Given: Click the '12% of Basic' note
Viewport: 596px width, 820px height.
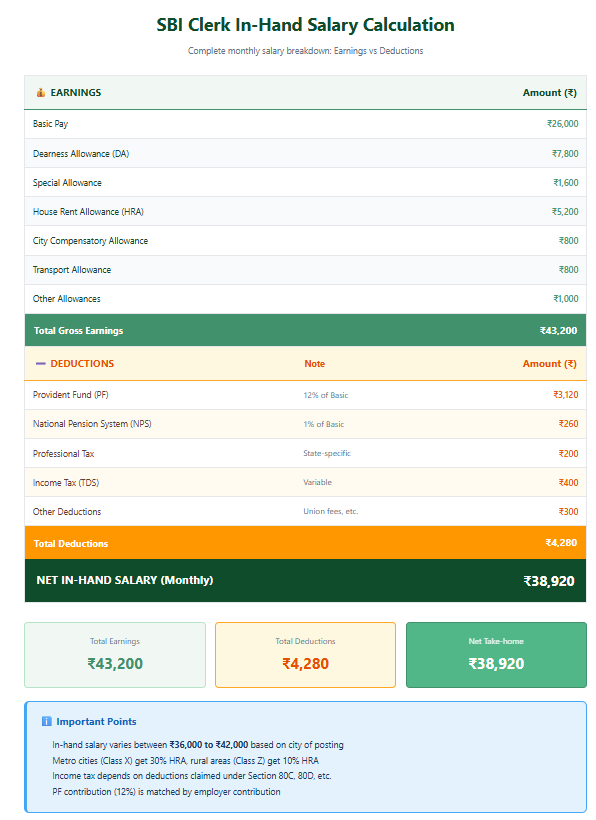Looking at the screenshot, I should coord(326,395).
